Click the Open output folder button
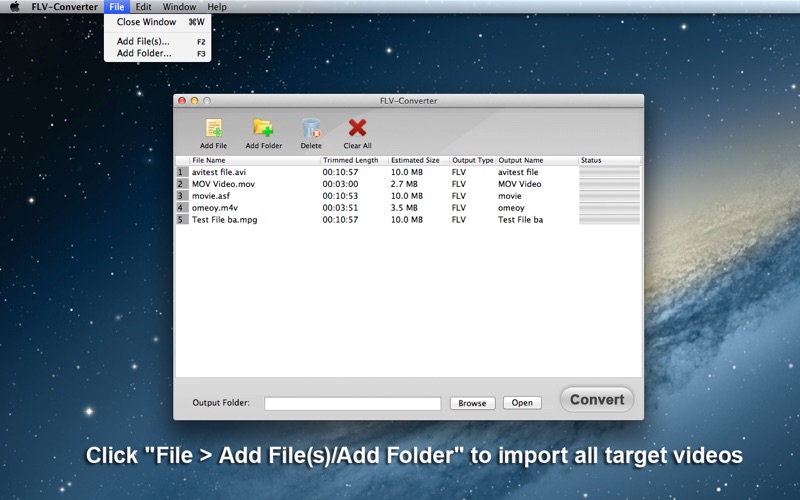 (x=522, y=403)
